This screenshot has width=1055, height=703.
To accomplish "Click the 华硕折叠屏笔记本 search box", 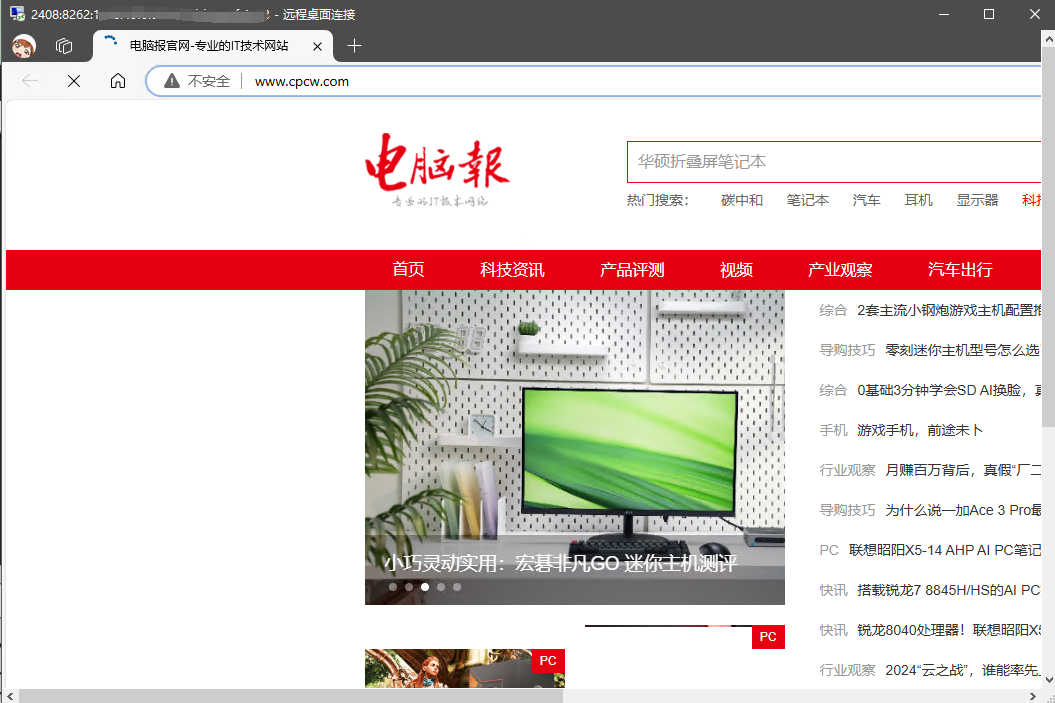I will click(830, 161).
